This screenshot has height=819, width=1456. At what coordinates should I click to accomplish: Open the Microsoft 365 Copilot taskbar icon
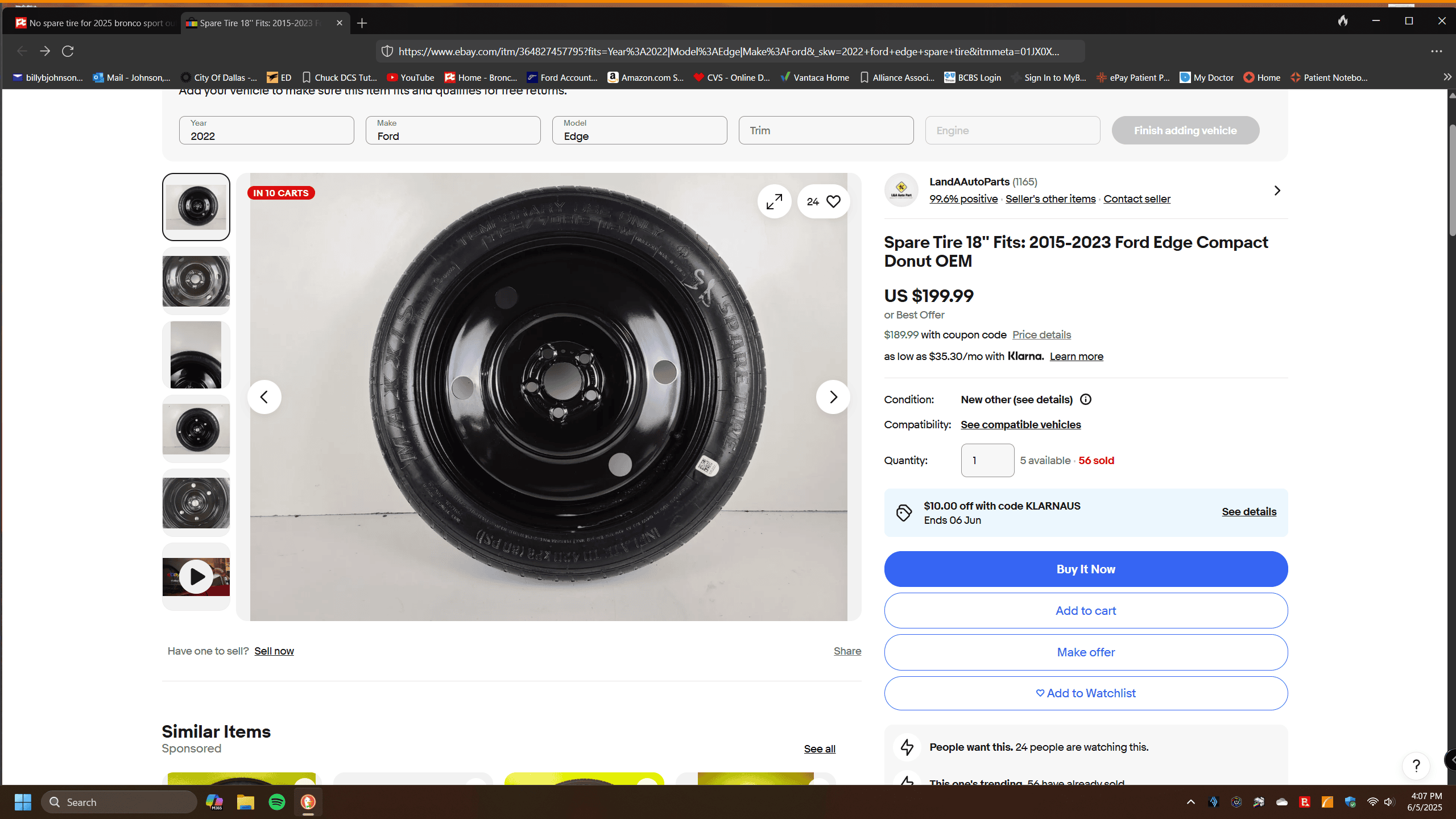point(214,802)
